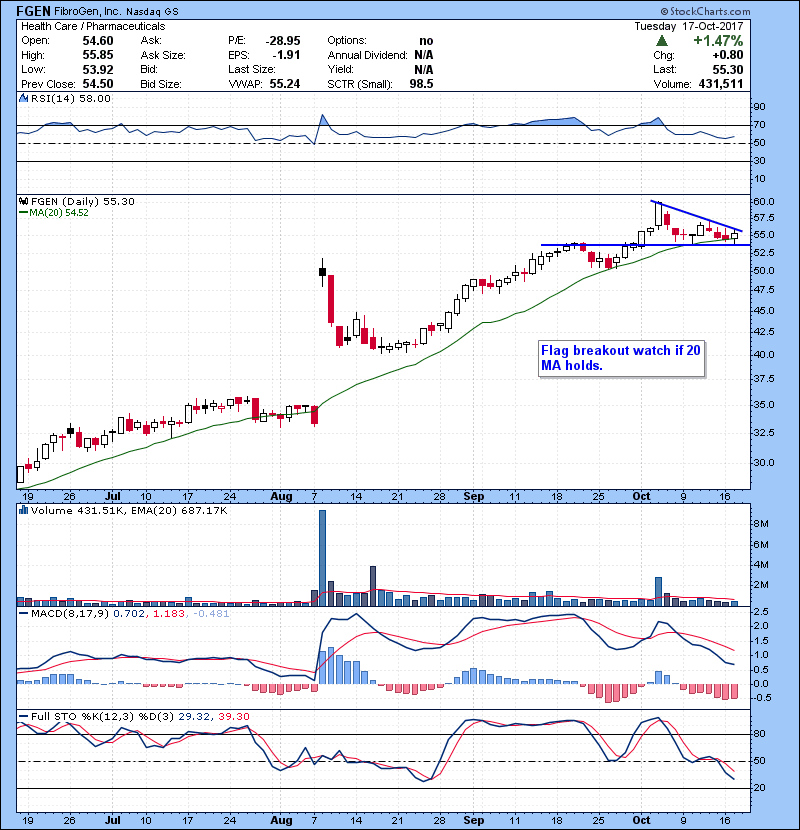Click the Flag breakout watch annotation box
Viewport: 800px width, 830px height.
click(621, 358)
